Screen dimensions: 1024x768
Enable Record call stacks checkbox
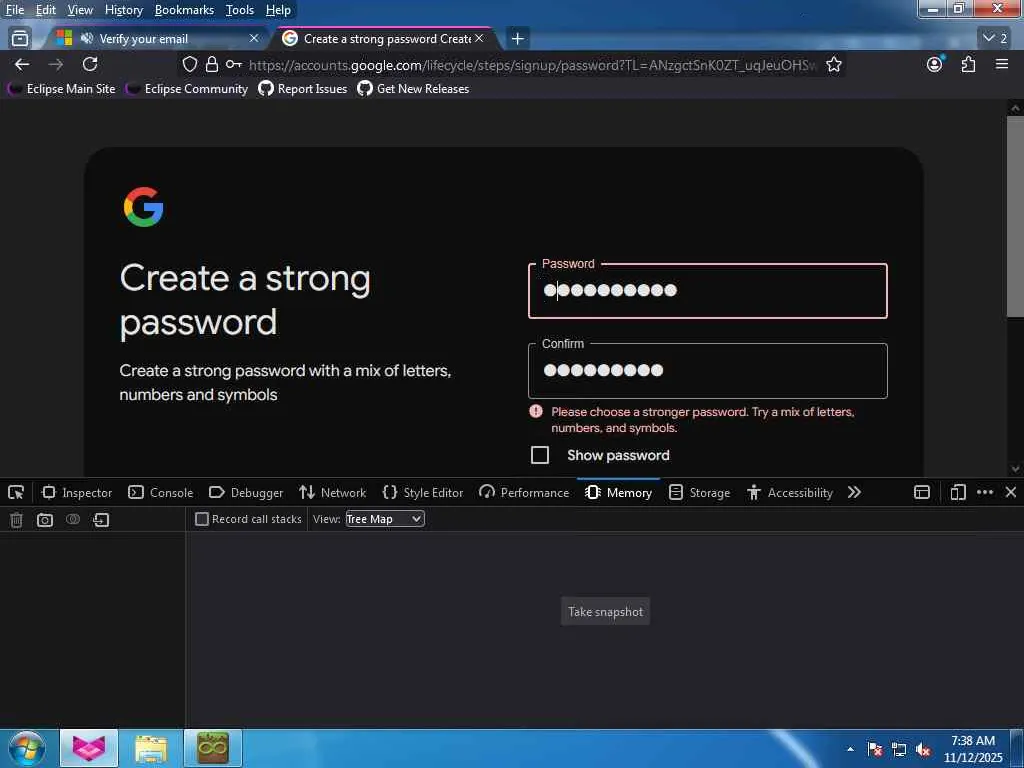click(x=202, y=519)
